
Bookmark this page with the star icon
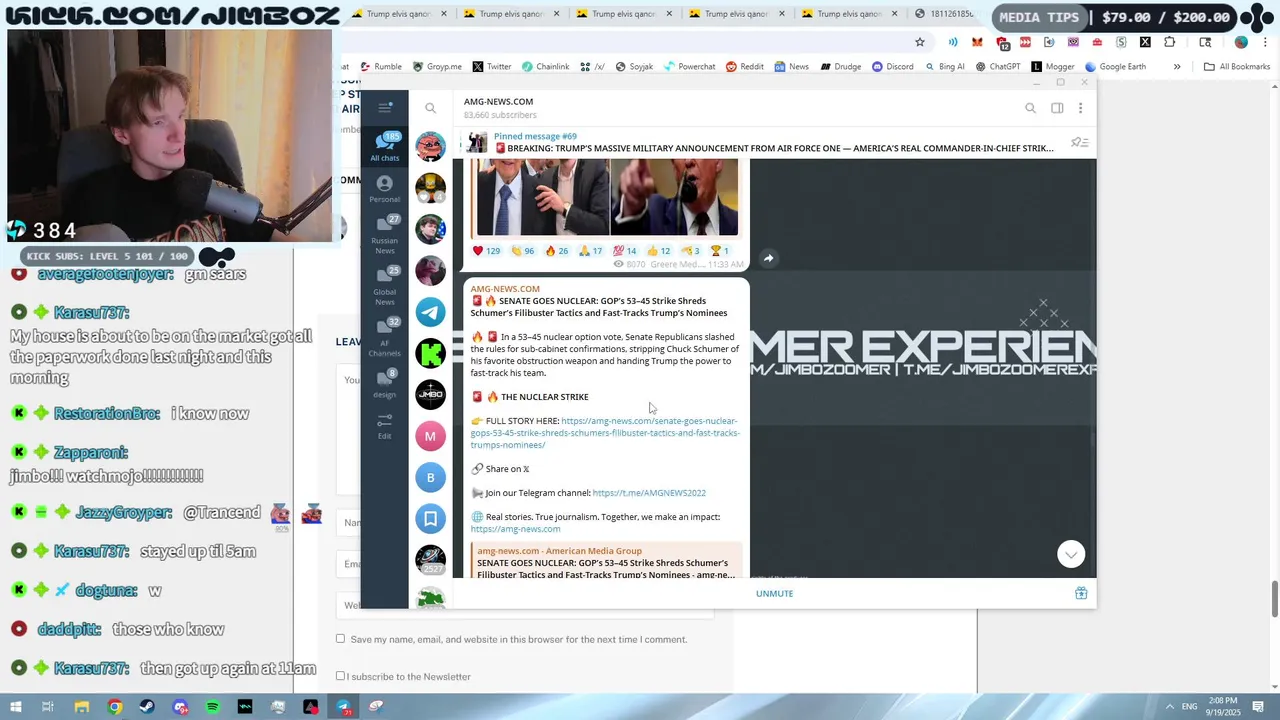920,42
